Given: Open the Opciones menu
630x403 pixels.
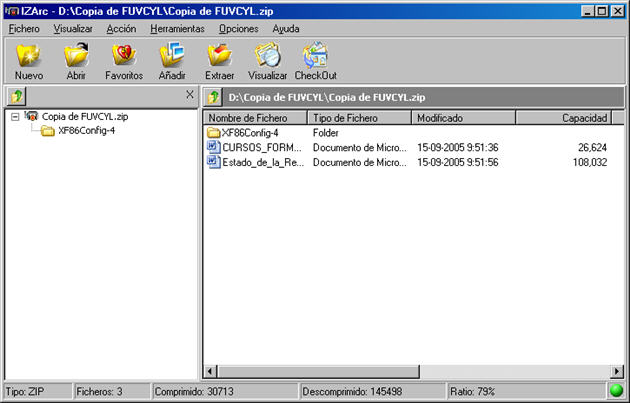Looking at the screenshot, I should click(238, 29).
